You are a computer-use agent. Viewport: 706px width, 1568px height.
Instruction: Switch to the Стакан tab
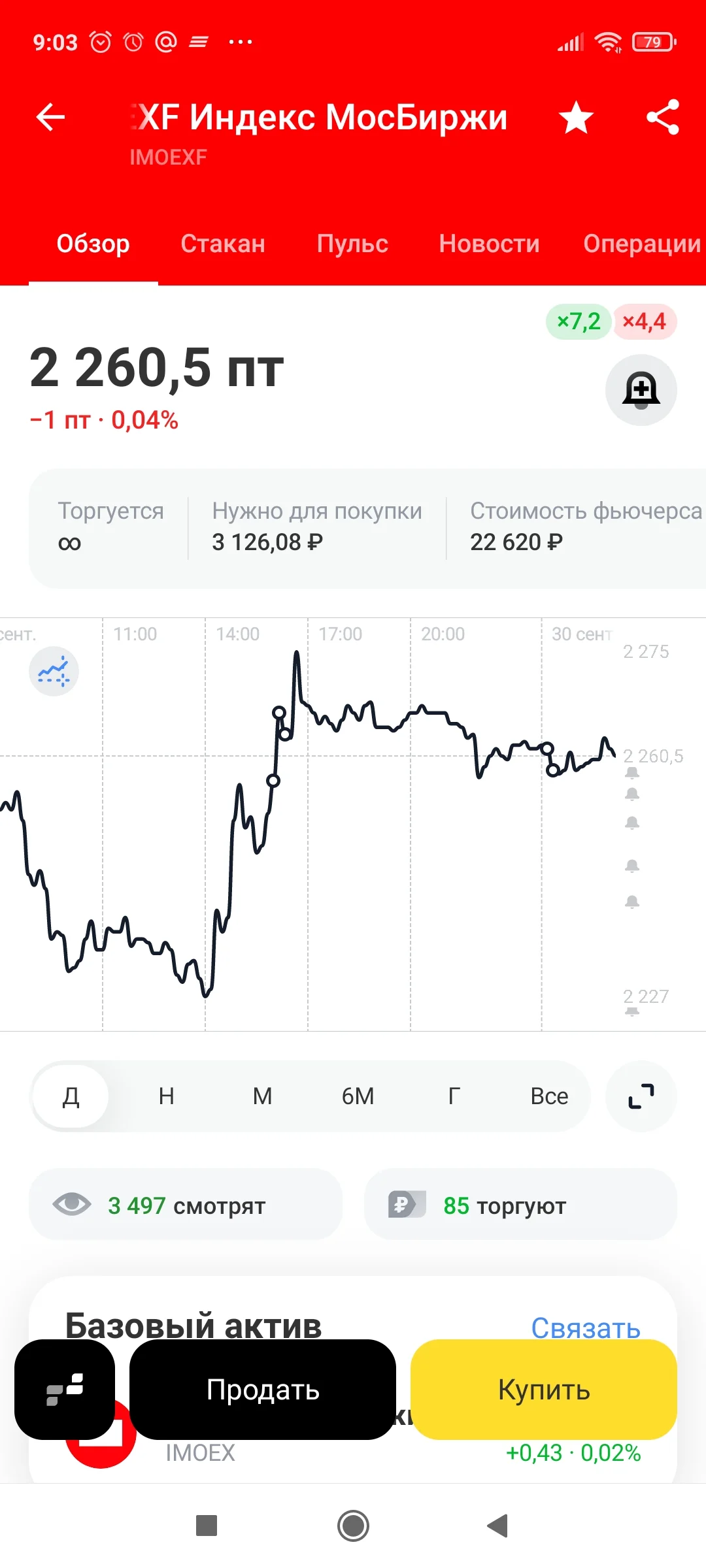223,244
